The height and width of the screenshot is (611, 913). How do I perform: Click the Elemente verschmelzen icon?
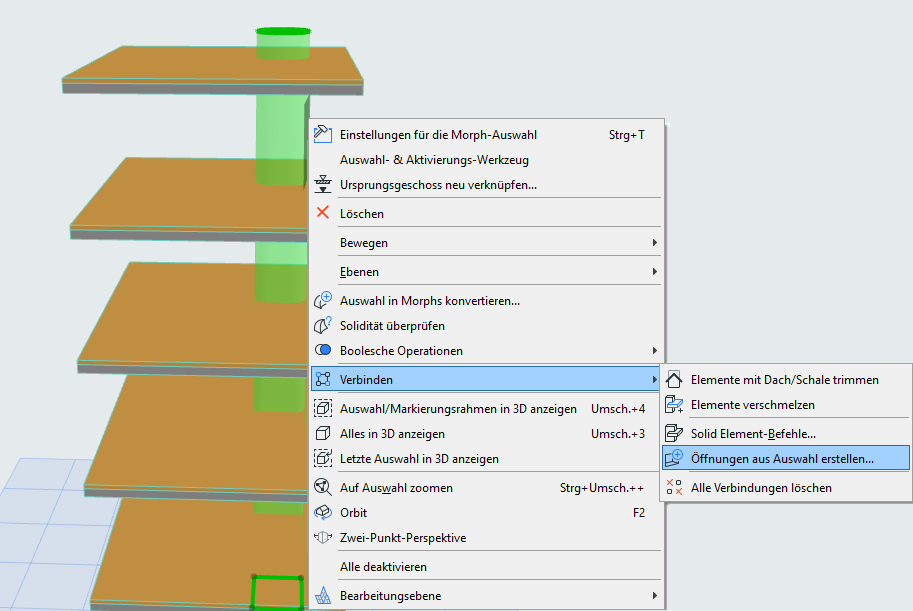pyautogui.click(x=674, y=404)
